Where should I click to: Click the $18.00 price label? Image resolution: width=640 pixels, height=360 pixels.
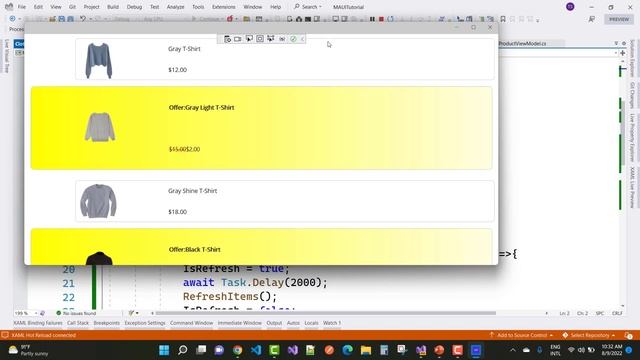178,212
